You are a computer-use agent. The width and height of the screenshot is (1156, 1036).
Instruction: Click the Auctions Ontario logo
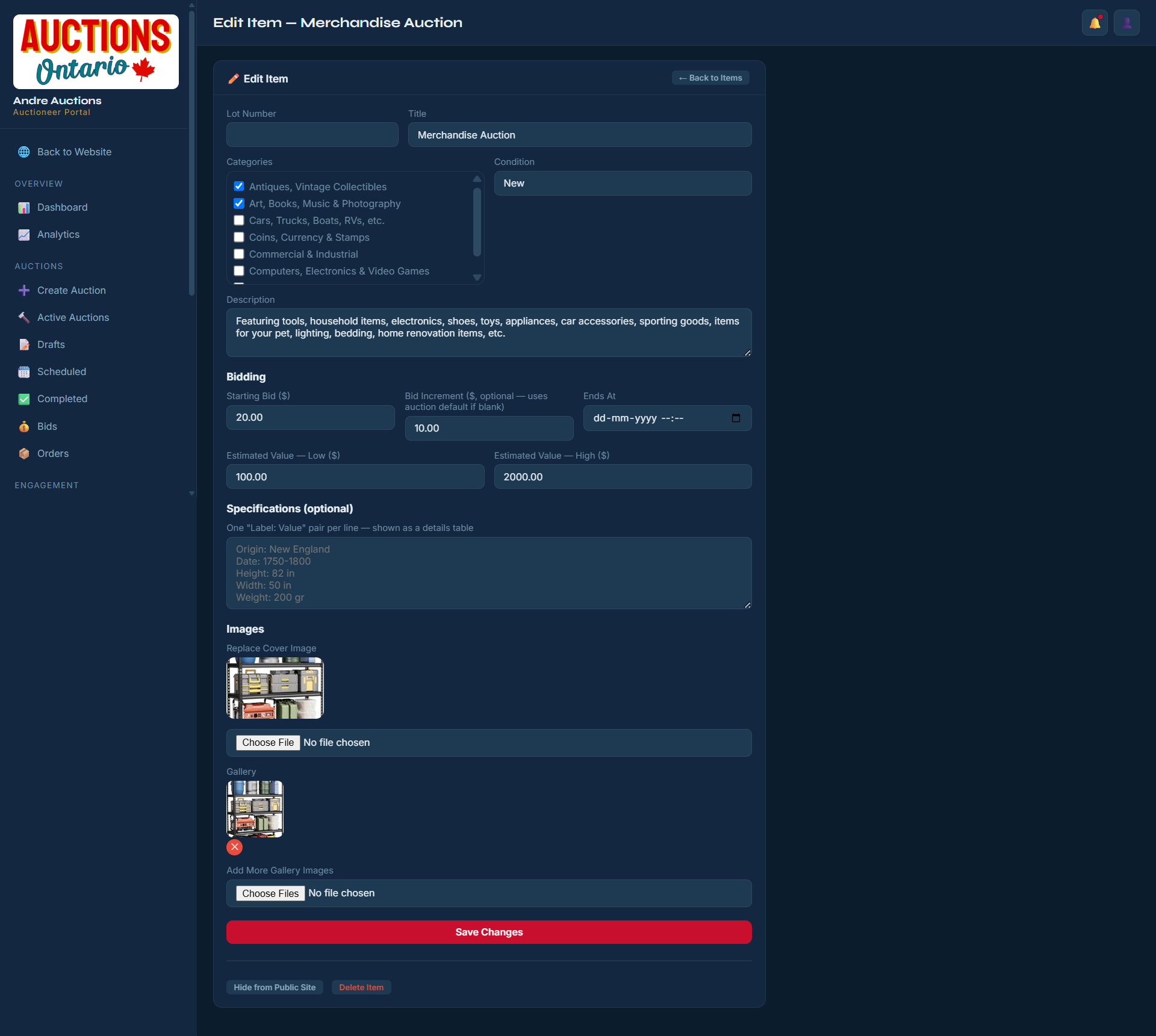pyautogui.click(x=96, y=52)
